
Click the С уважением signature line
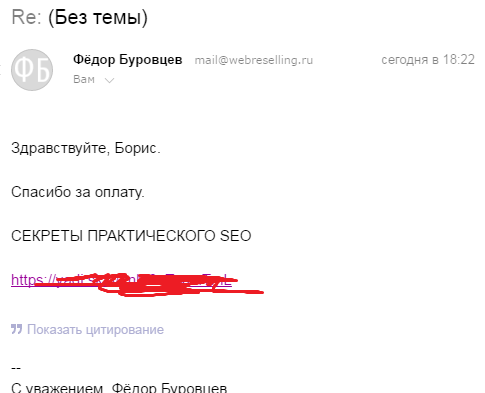click(x=119, y=388)
